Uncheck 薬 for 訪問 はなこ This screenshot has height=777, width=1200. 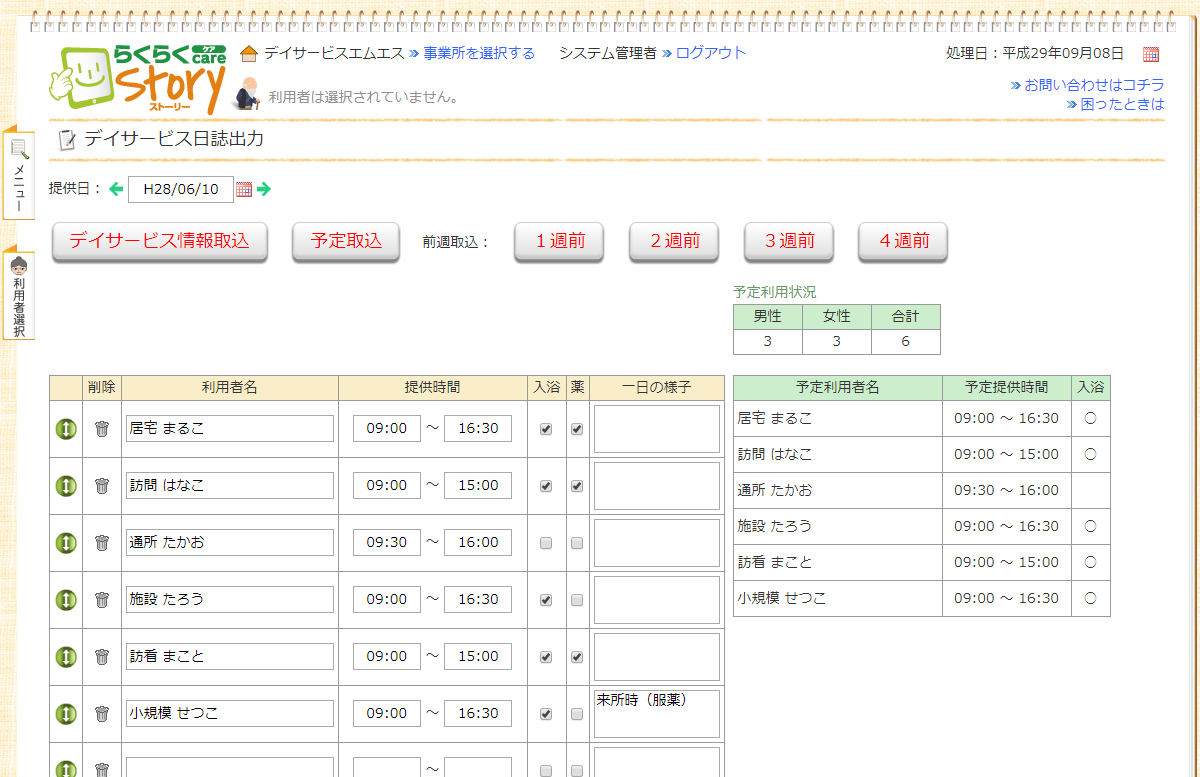tap(577, 486)
